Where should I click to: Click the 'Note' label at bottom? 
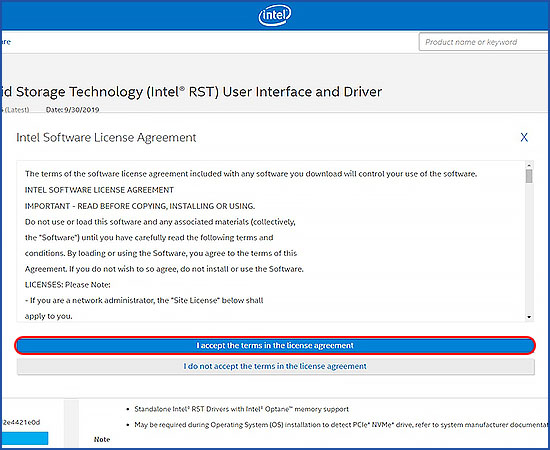(x=102, y=439)
